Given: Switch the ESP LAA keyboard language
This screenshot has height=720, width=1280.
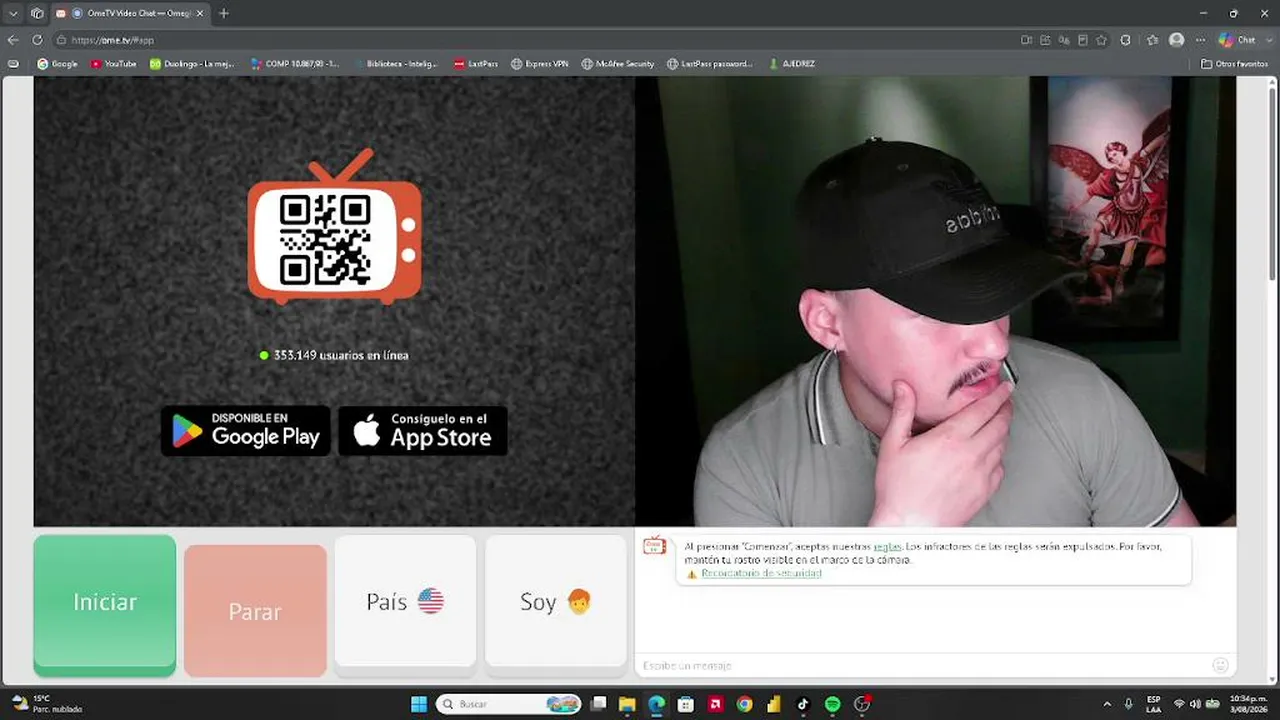Looking at the screenshot, I should (1154, 704).
